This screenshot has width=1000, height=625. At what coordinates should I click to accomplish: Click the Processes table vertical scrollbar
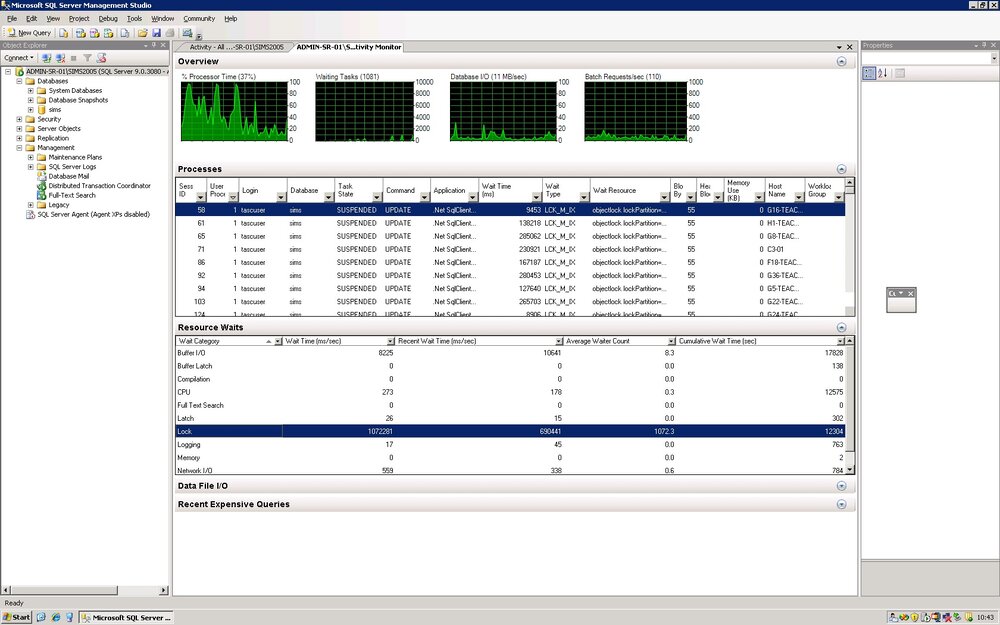coord(849,247)
